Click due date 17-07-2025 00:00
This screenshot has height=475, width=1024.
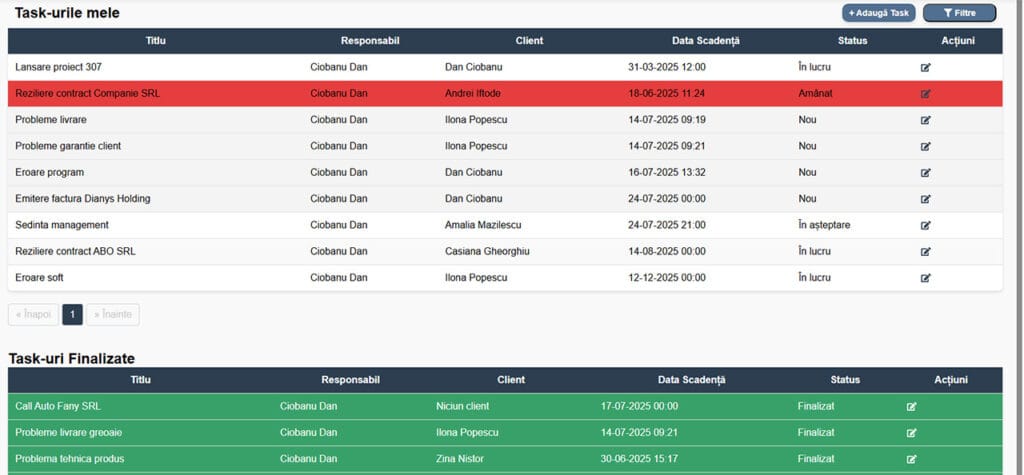[x=639, y=406]
